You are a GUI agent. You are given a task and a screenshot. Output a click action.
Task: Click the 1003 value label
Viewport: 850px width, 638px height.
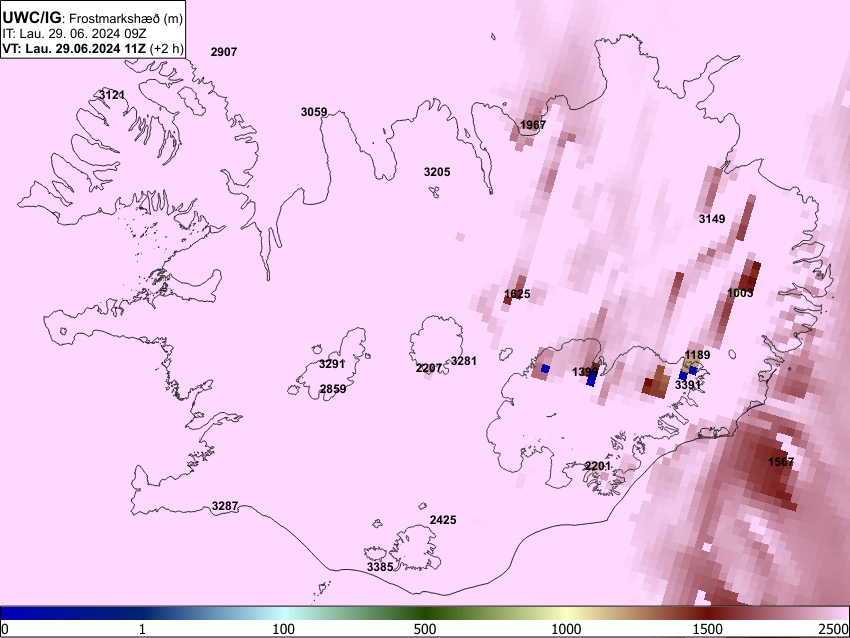click(740, 293)
